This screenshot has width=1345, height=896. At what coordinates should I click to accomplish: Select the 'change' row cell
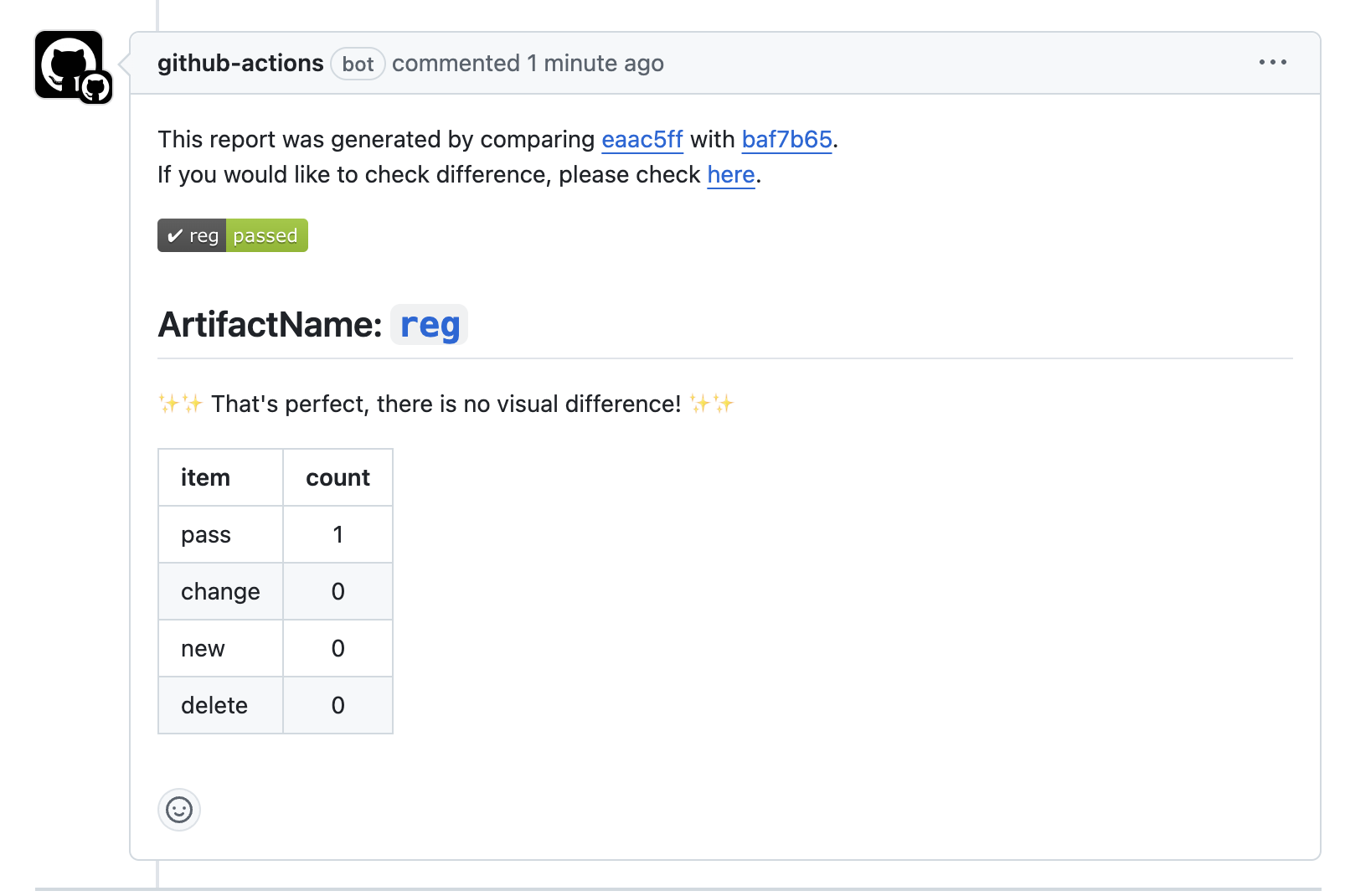click(221, 591)
